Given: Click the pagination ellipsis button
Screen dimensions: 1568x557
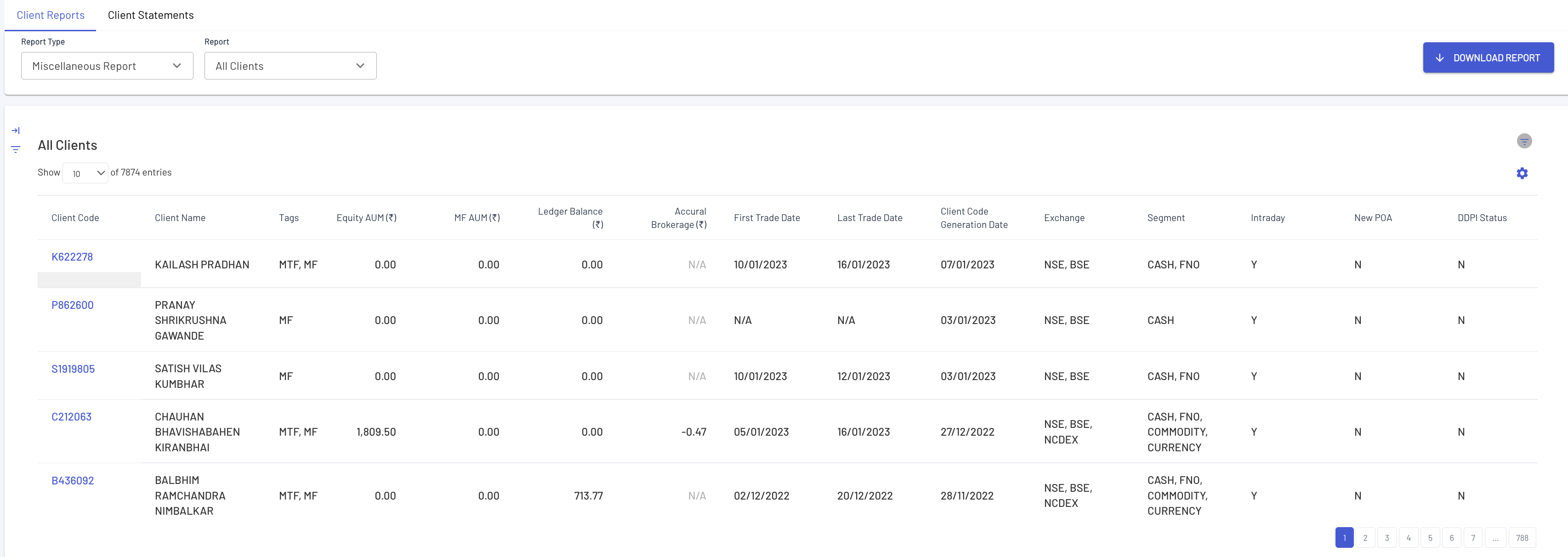Looking at the screenshot, I should 1495,538.
